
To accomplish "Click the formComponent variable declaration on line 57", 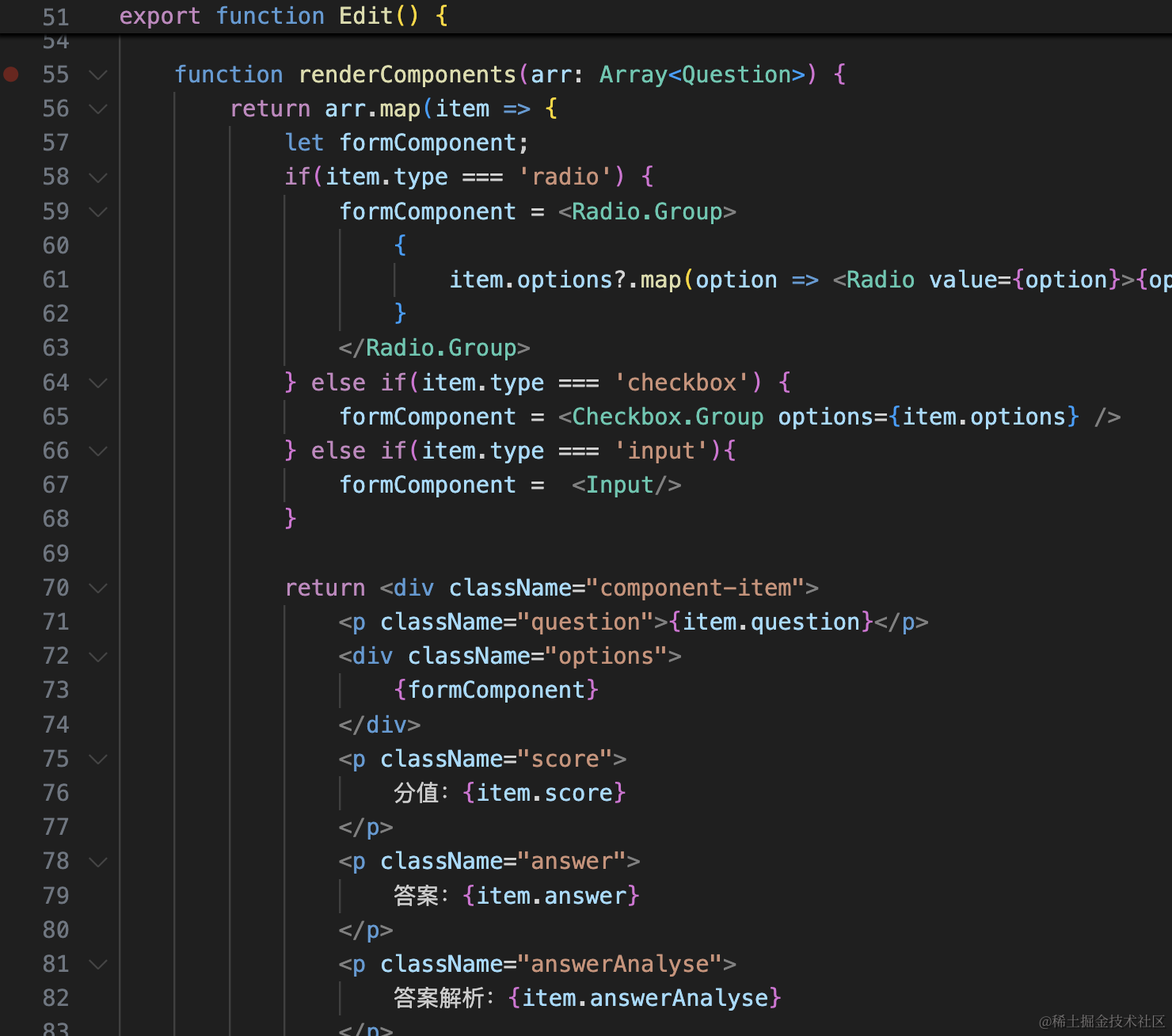I will pos(428,143).
